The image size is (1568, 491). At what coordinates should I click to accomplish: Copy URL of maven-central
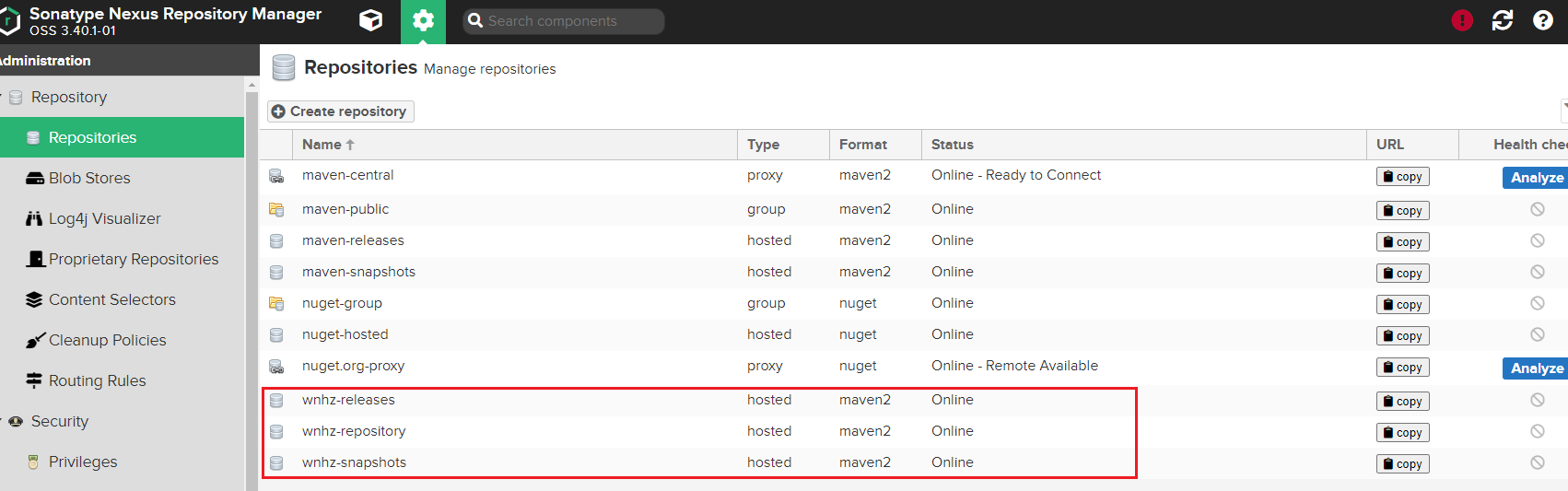tap(1402, 177)
